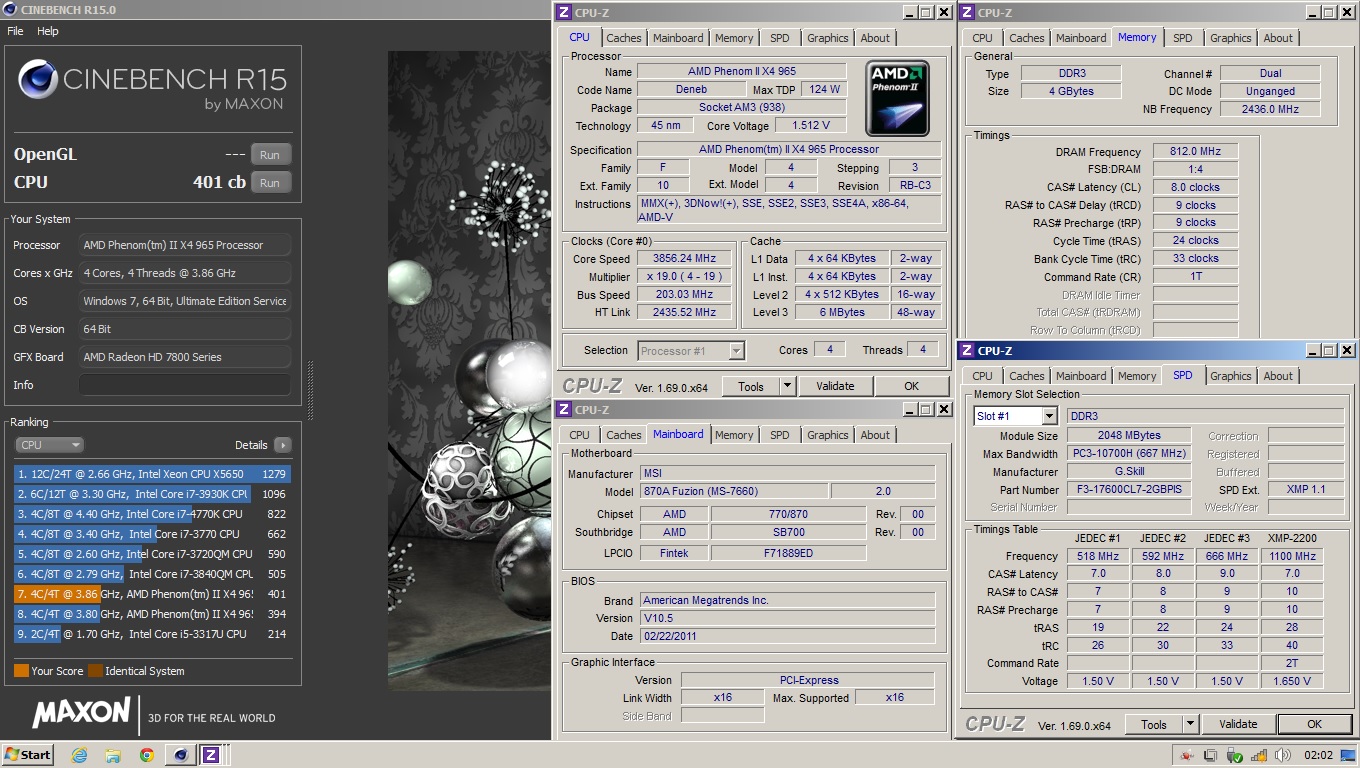Click the volume speaker tray icon
This screenshot has width=1360, height=768.
pyautogui.click(x=1283, y=755)
